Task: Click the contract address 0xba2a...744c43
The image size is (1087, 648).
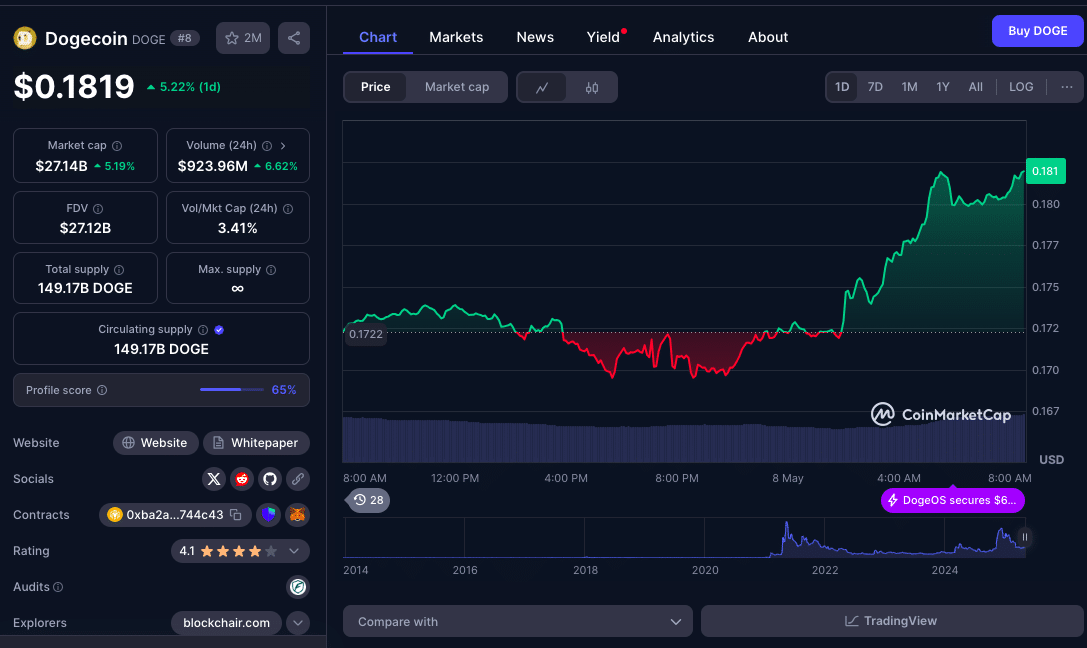Action: point(175,515)
